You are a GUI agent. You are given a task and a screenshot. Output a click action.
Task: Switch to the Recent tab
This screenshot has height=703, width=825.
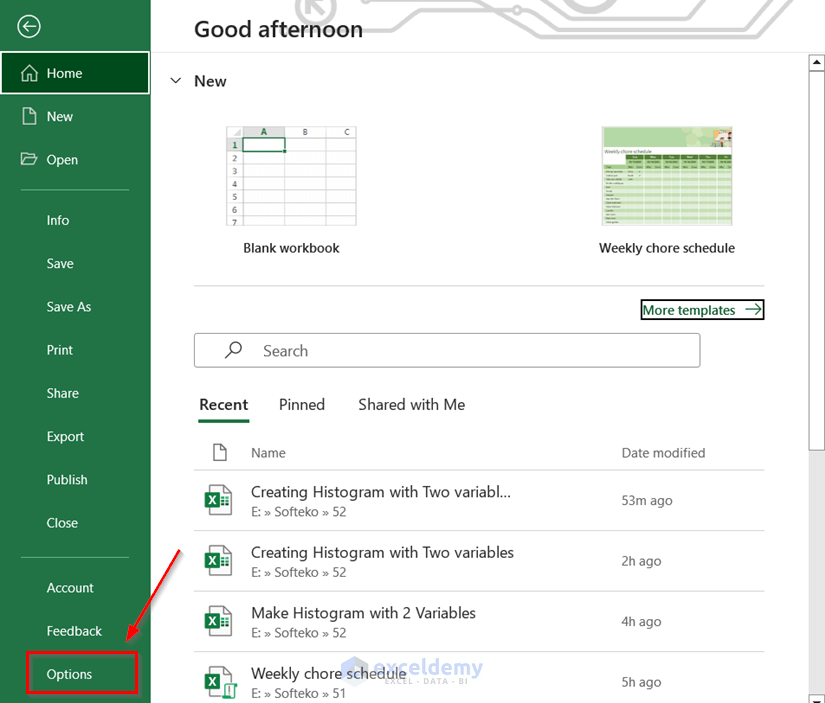(x=224, y=404)
